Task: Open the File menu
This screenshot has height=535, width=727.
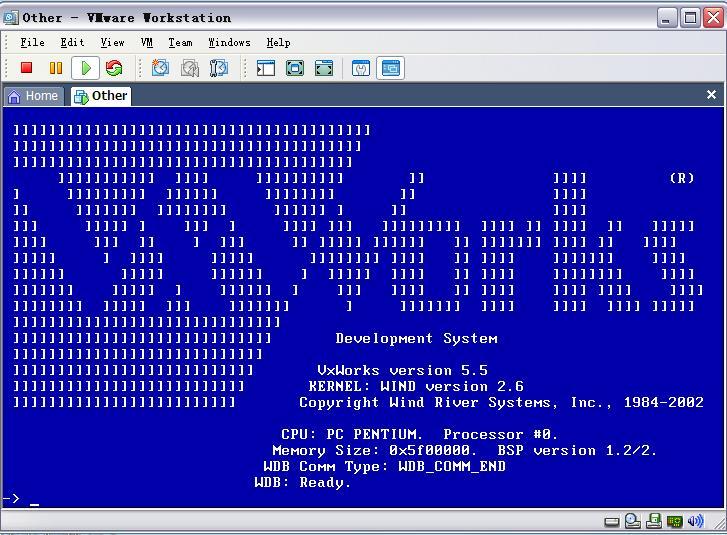Action: 32,43
